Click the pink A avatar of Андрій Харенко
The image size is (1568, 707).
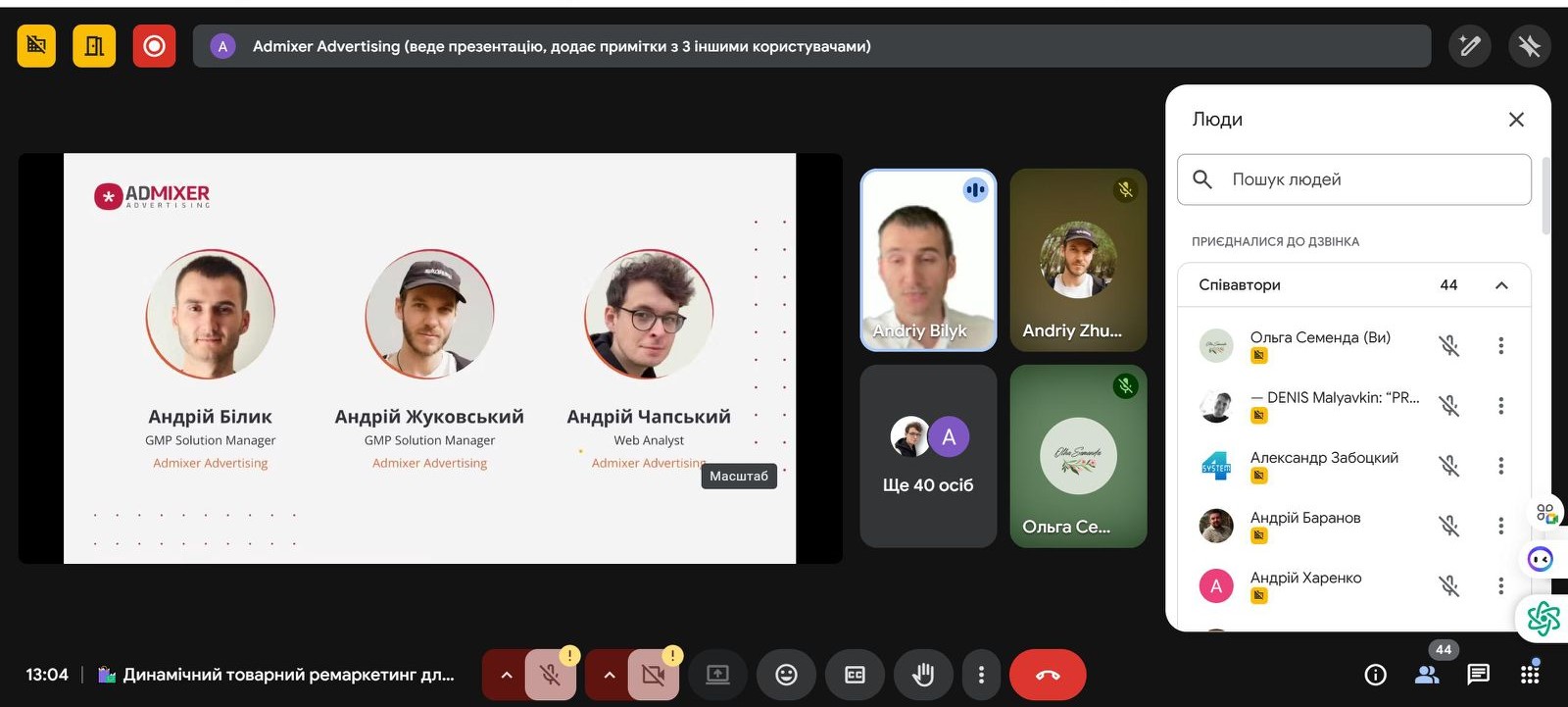tap(1216, 585)
